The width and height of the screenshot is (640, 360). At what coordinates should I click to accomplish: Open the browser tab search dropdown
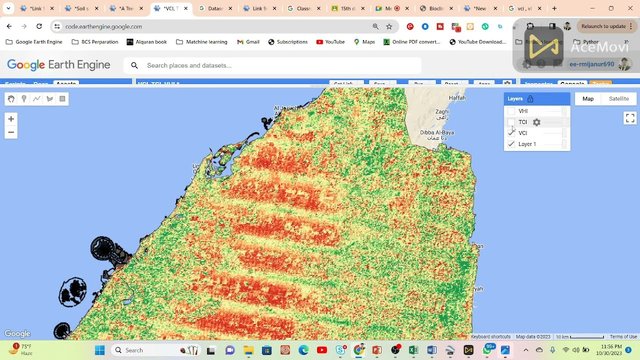[x=8, y=8]
